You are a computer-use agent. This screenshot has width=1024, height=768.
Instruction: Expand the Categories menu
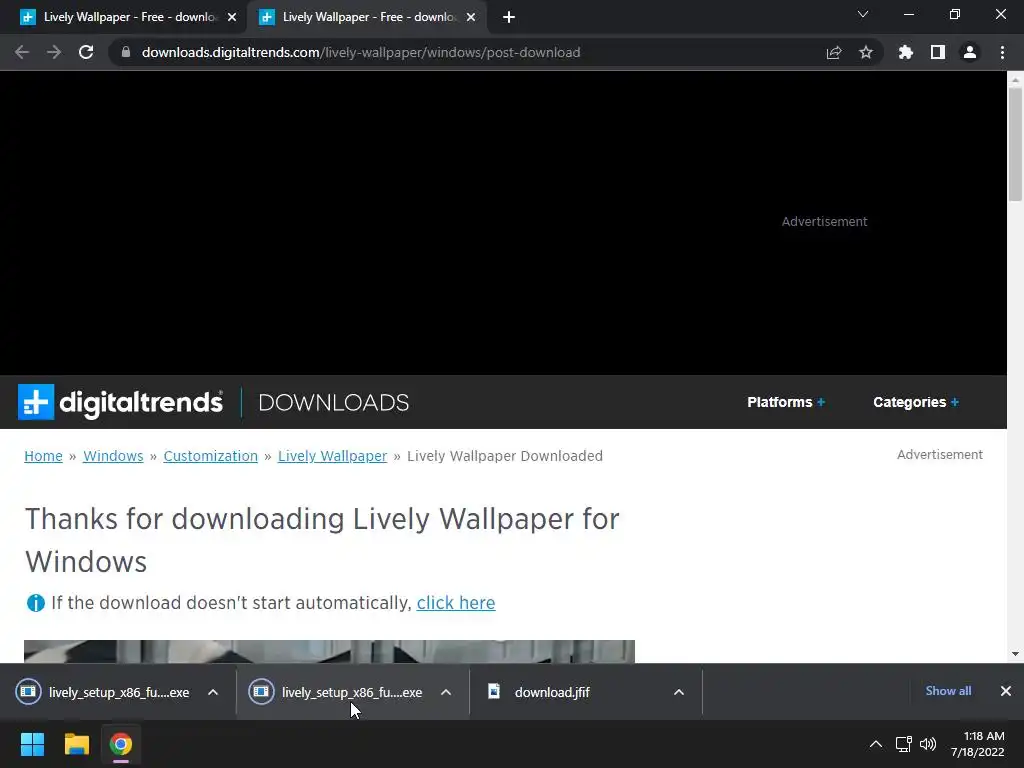point(916,402)
